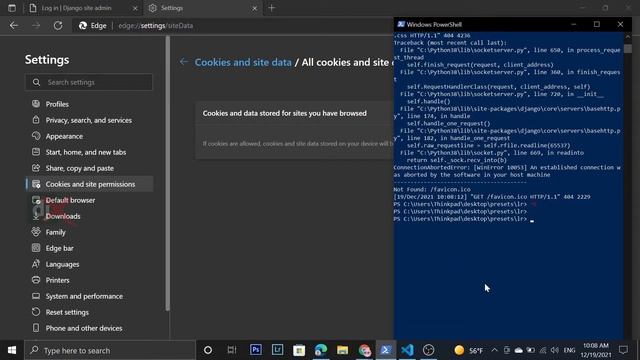Open Microsoft Store from the taskbar

(x=299, y=350)
